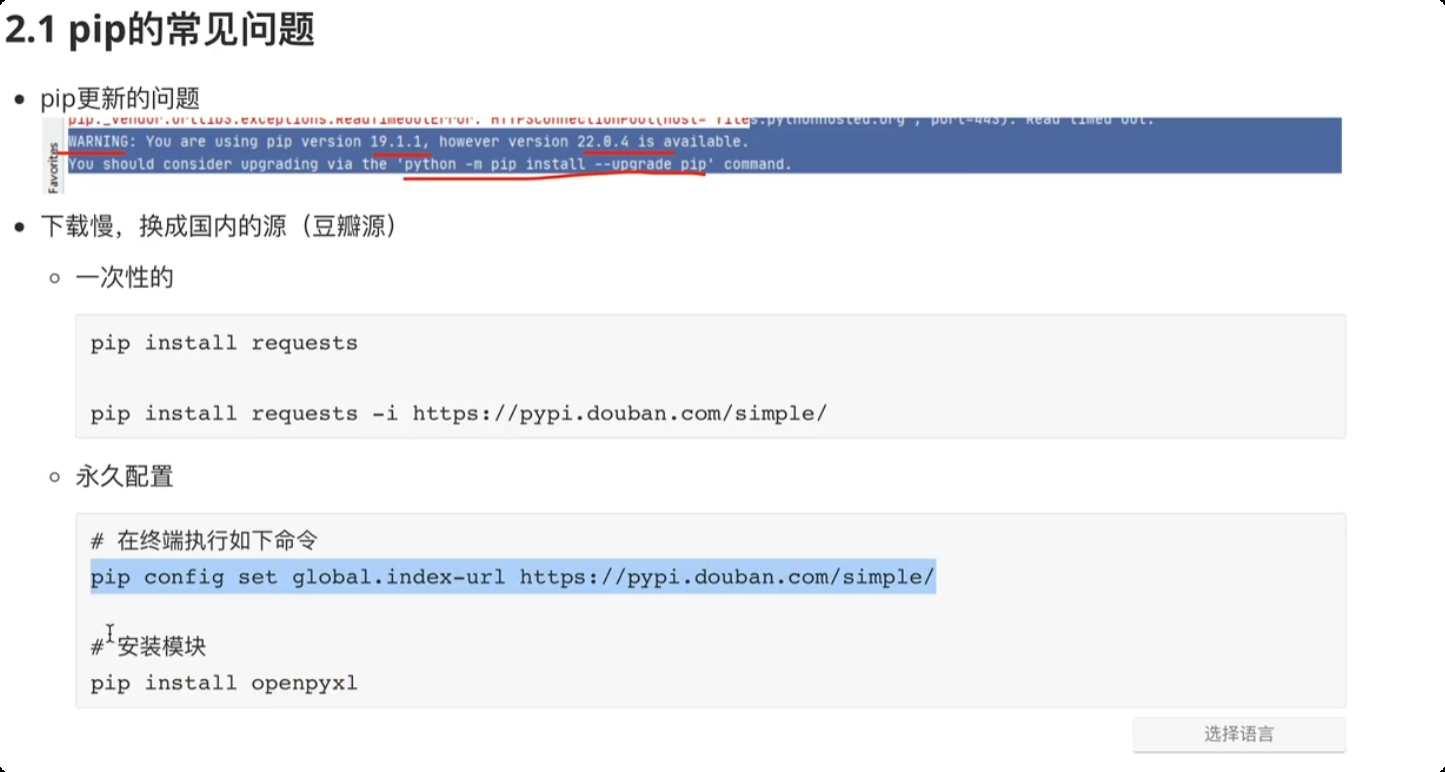This screenshot has height=772, width=1445.
Task: Click the embedded pip warning screenshot
Action: coord(694,155)
